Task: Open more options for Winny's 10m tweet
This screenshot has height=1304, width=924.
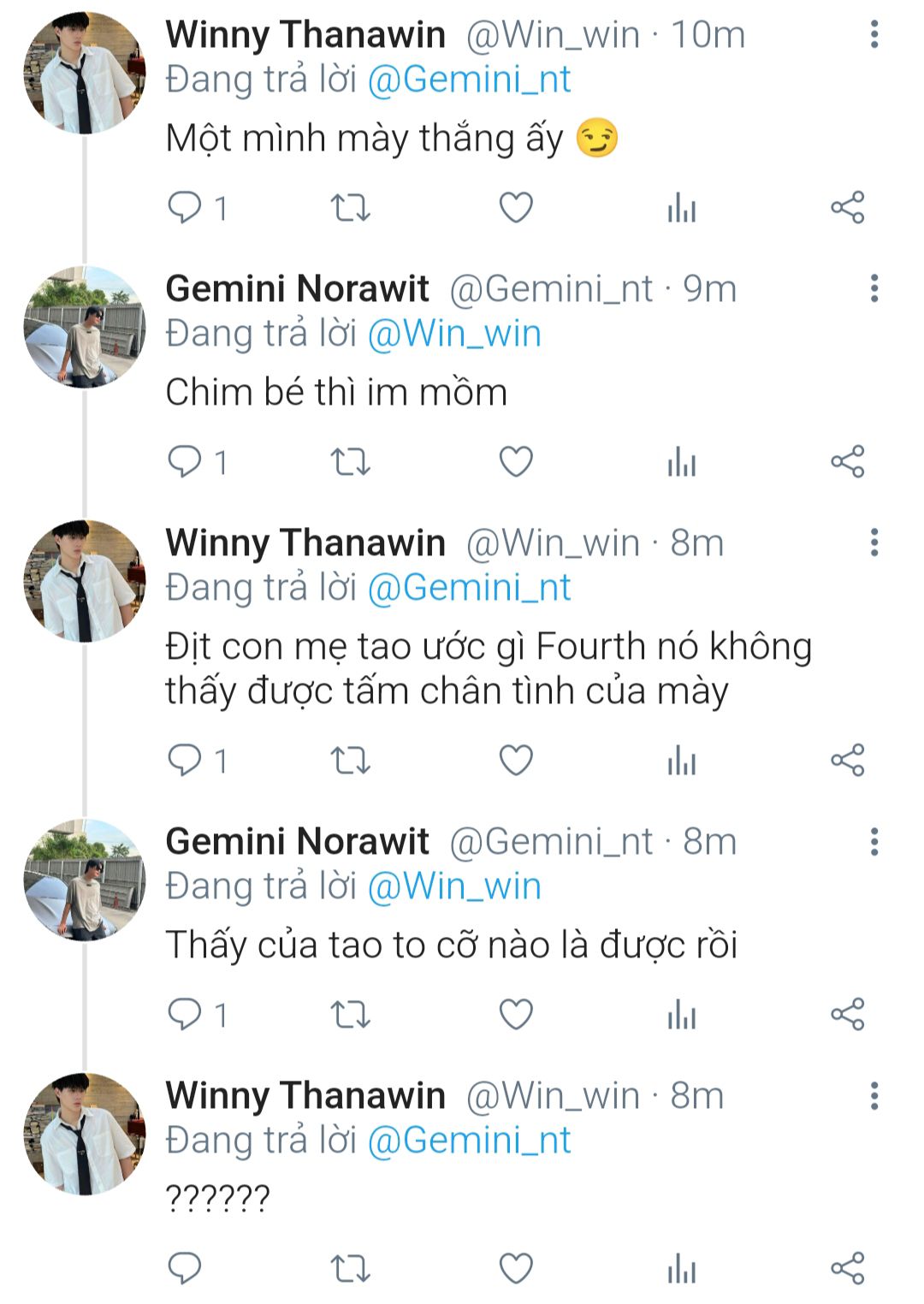Action: click(874, 35)
